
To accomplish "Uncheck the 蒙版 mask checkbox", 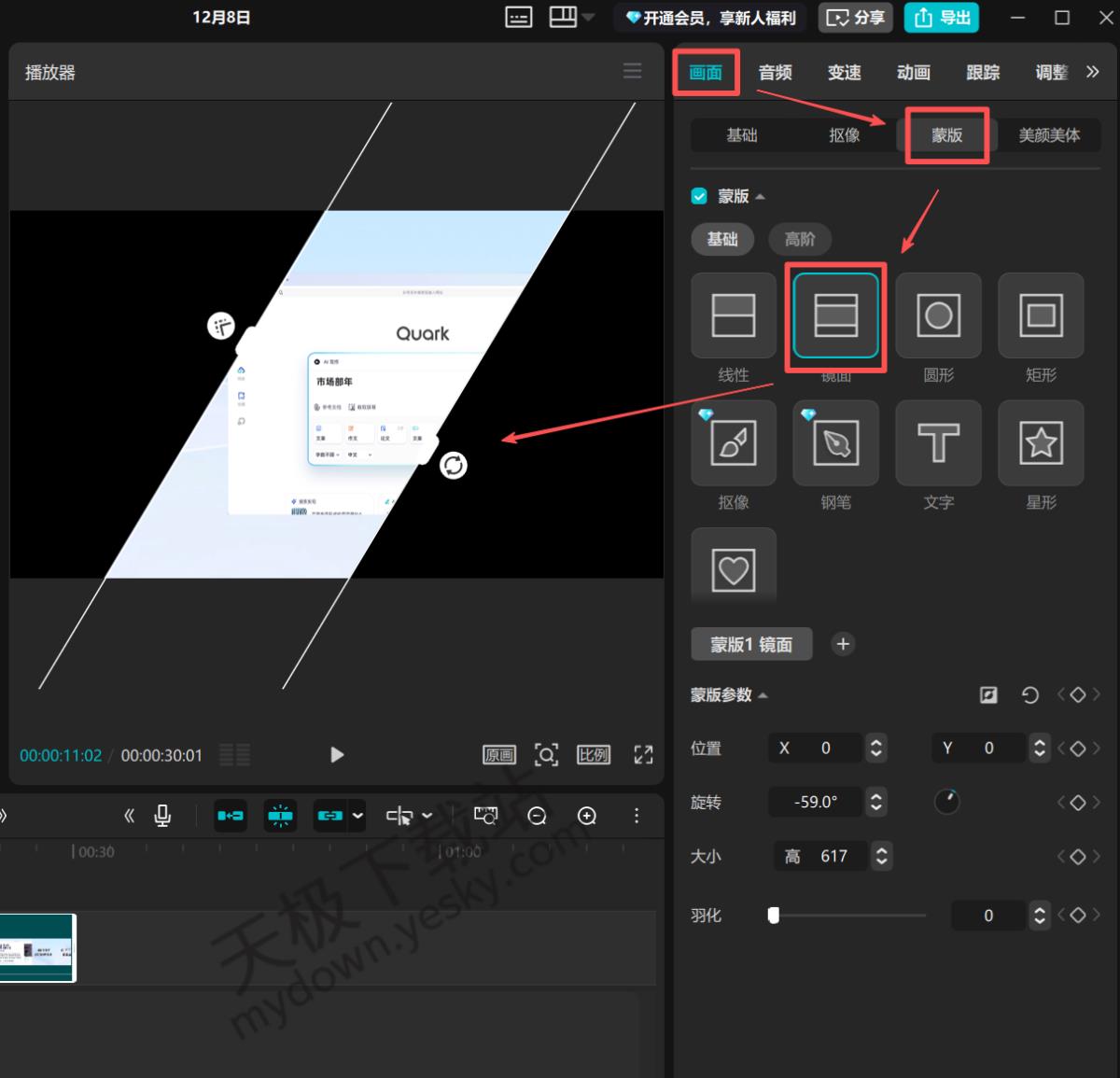I will coord(699,196).
